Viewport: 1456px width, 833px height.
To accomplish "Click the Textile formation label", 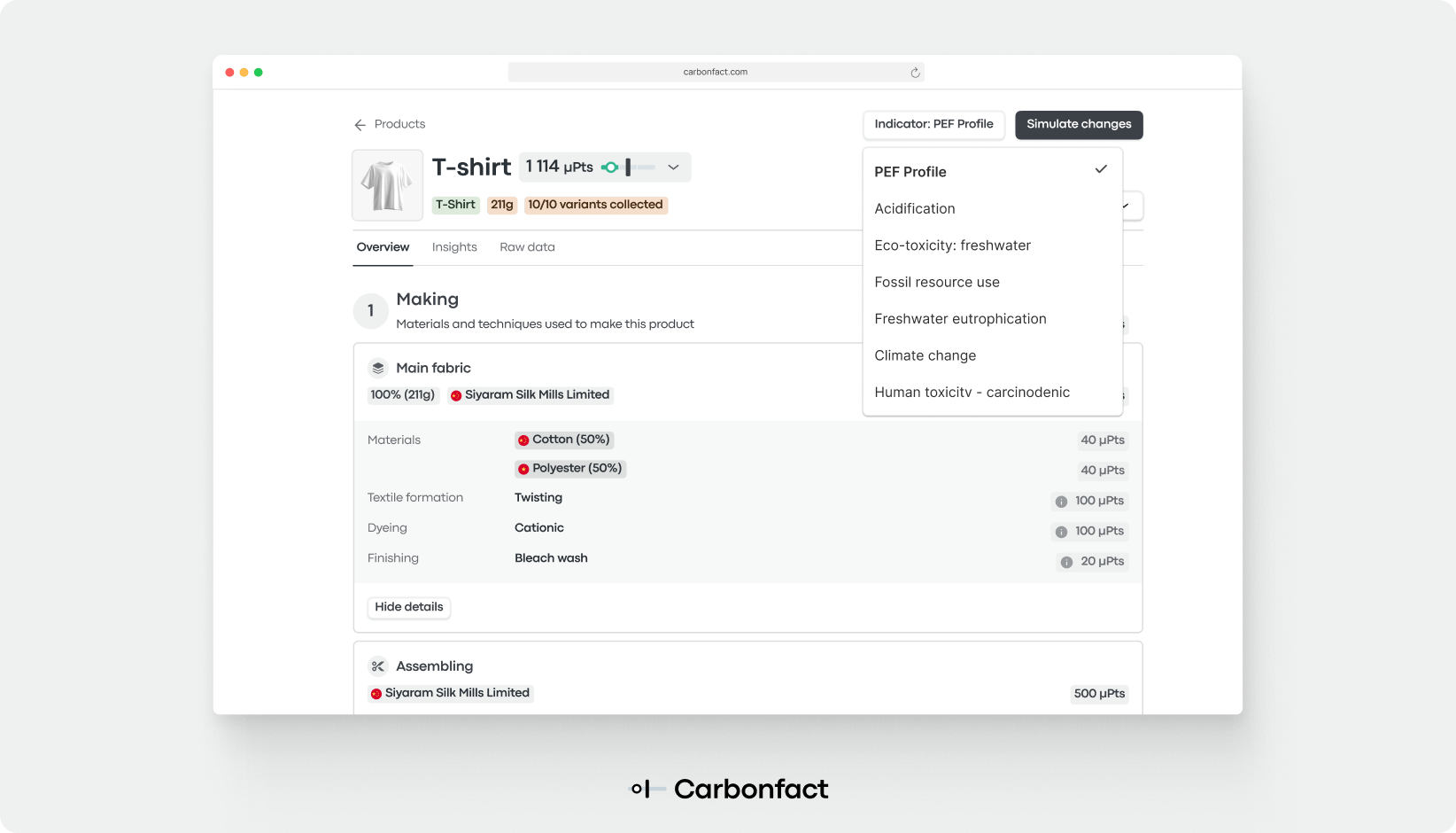I will 415,498.
